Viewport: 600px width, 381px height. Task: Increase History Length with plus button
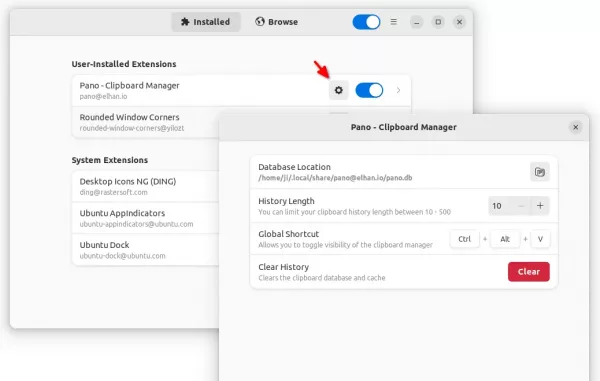tap(540, 206)
